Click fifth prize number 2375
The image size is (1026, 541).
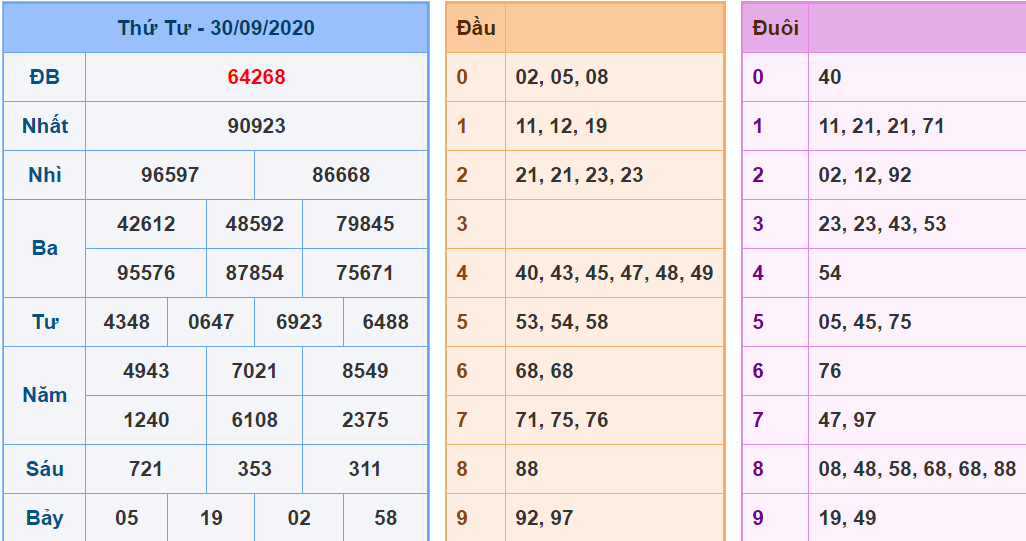click(365, 420)
